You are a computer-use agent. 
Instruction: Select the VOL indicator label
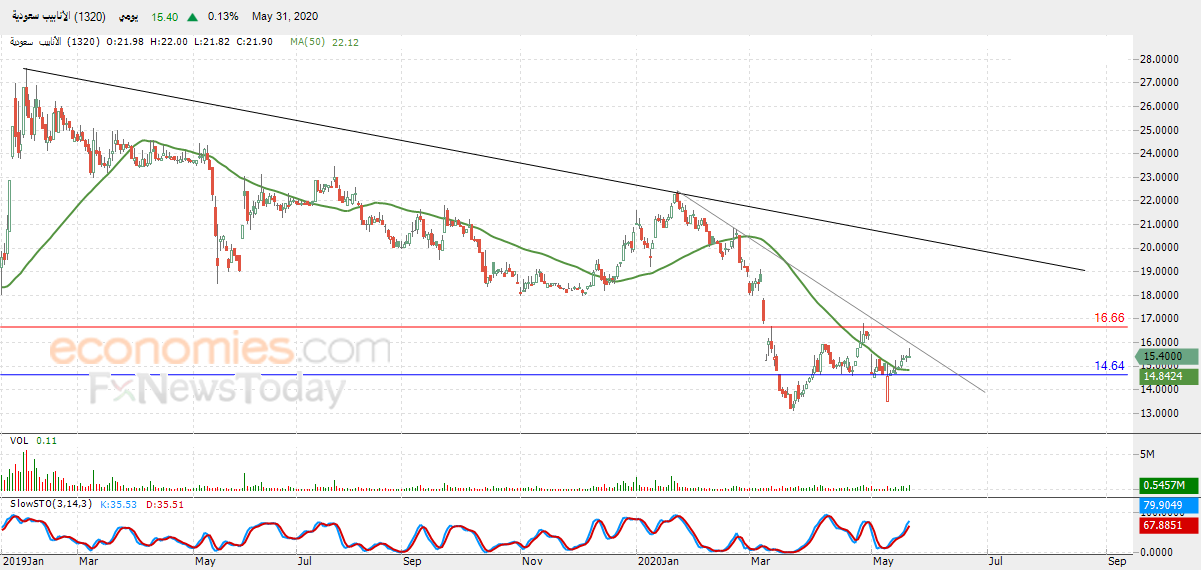click(x=18, y=440)
